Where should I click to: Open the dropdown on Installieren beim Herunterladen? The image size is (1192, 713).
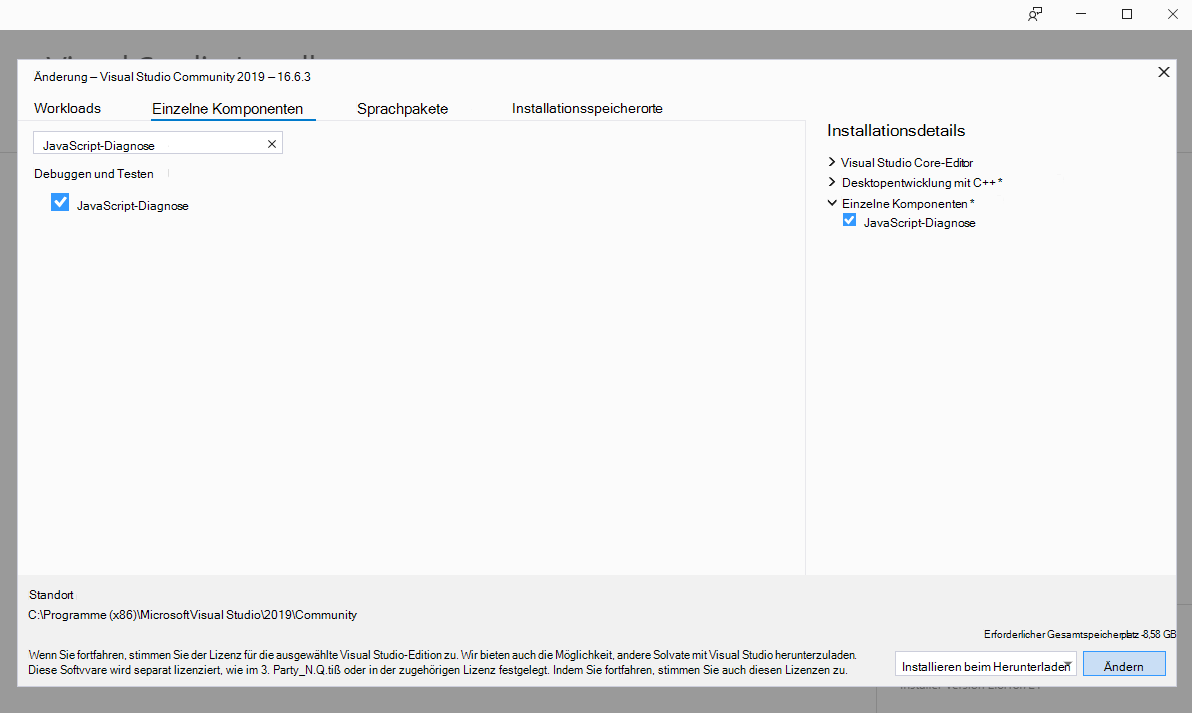[1068, 664]
